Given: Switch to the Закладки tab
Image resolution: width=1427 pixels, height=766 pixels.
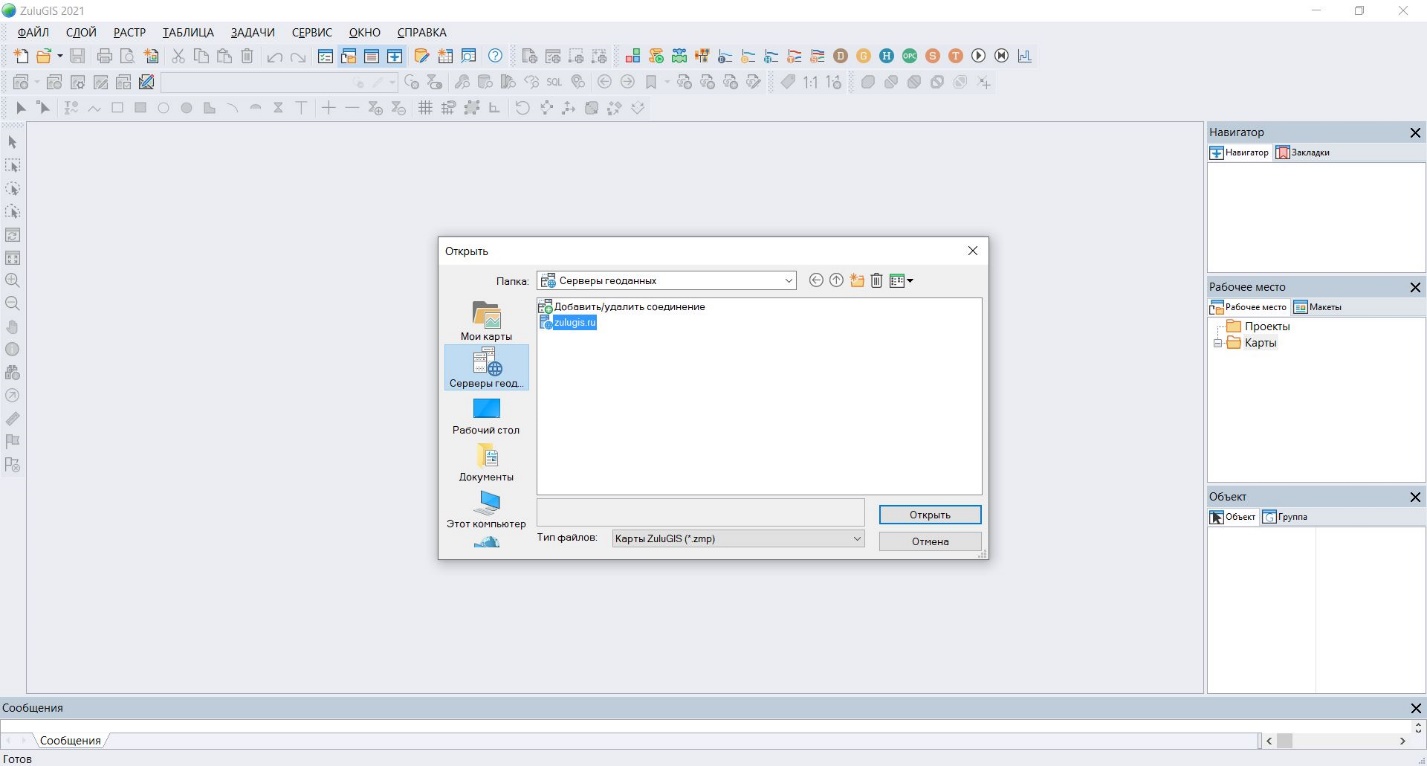Looking at the screenshot, I should coord(1303,153).
